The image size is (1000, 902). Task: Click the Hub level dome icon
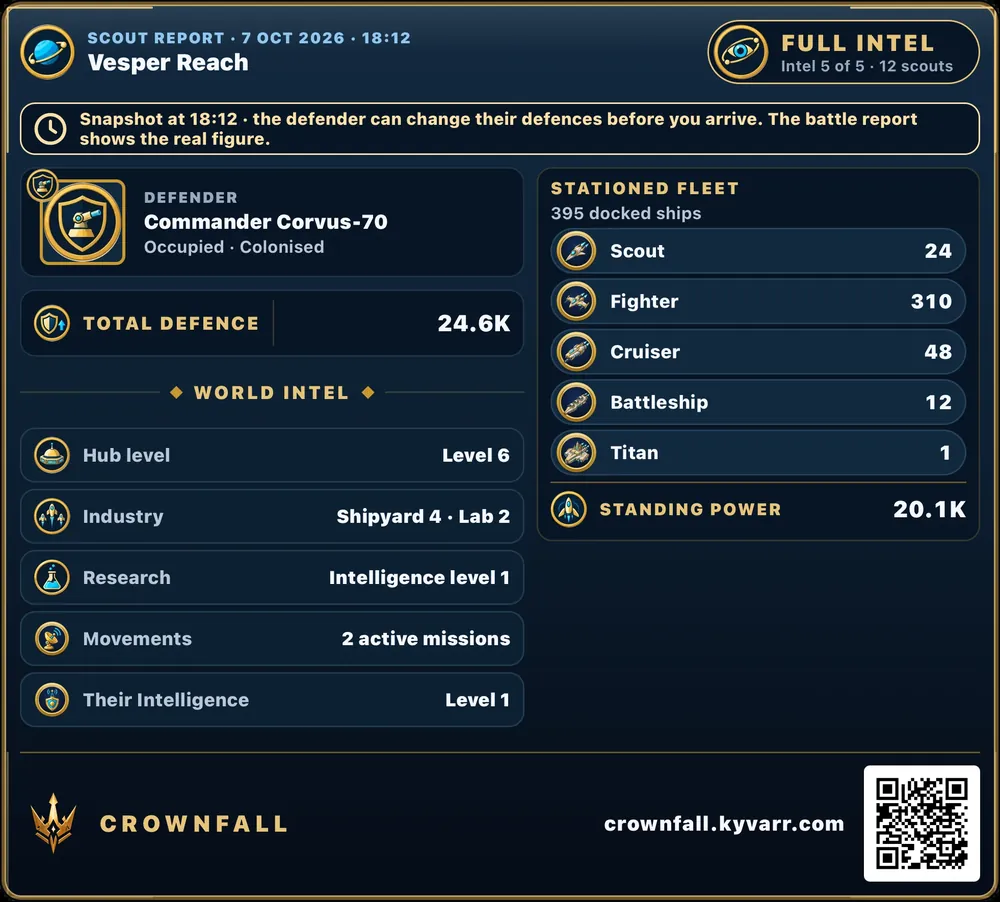[52, 455]
